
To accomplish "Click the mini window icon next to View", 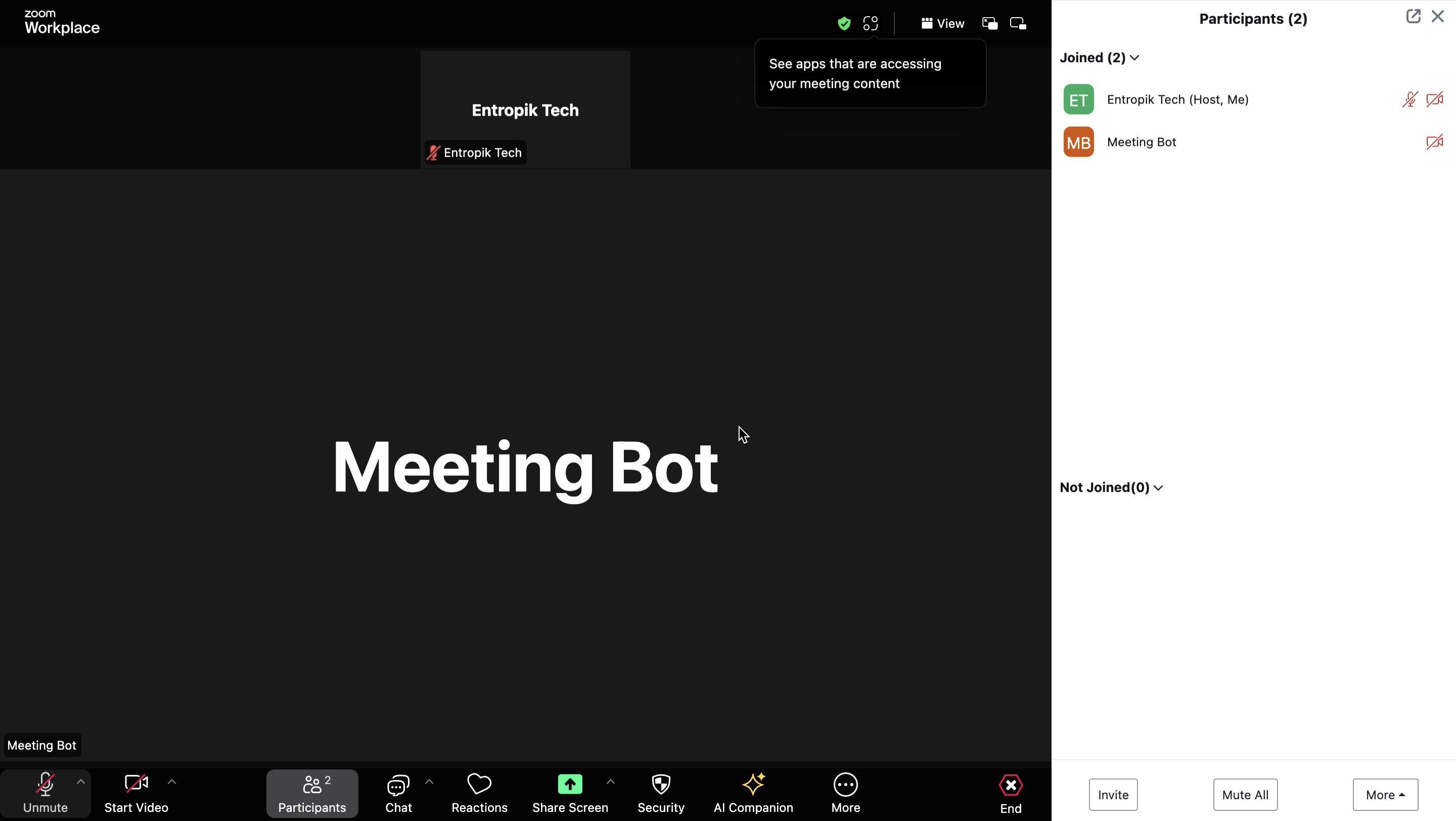I will point(990,23).
